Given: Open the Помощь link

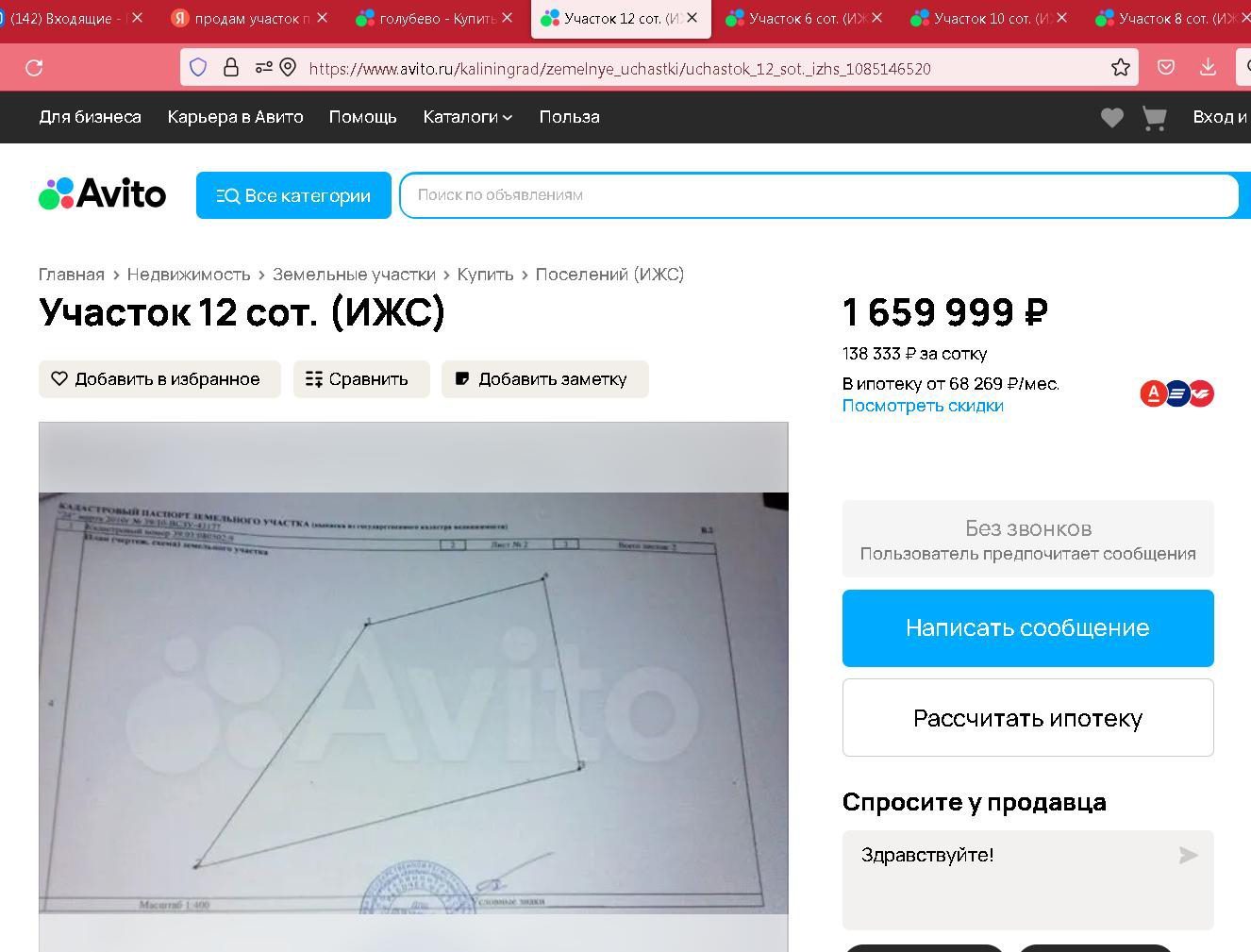Looking at the screenshot, I should click(x=362, y=117).
